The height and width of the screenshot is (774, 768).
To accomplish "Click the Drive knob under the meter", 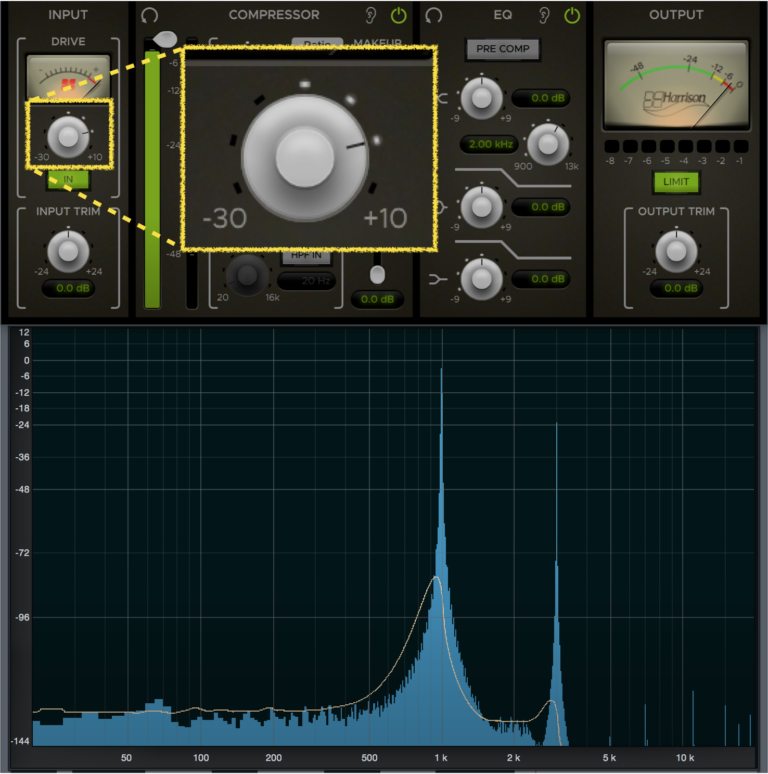I will pyautogui.click(x=68, y=137).
